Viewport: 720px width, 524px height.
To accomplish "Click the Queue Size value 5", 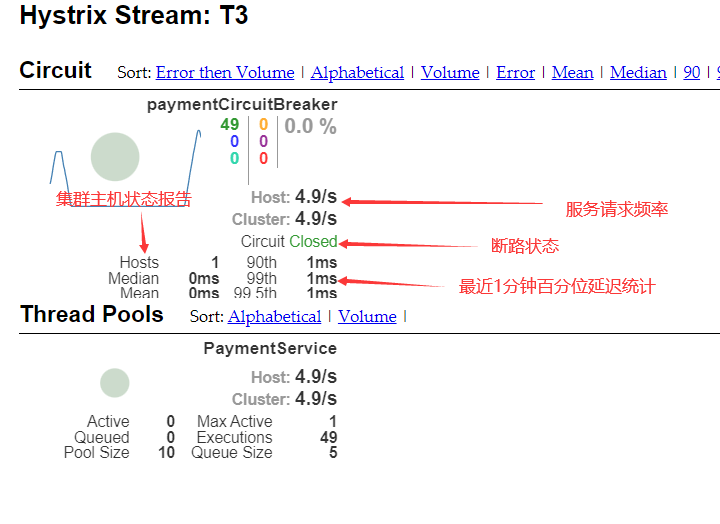I will coord(333,453).
